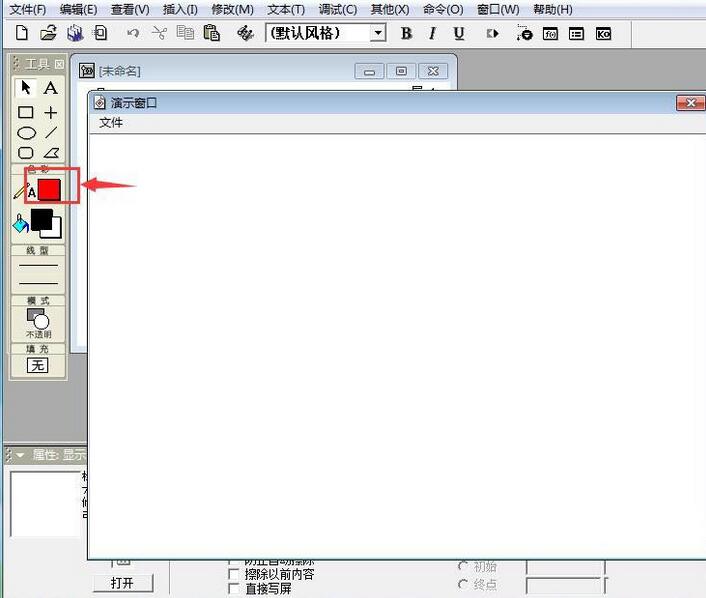706x598 pixels.
Task: Open the 帮助(H) menu
Action: coord(552,9)
